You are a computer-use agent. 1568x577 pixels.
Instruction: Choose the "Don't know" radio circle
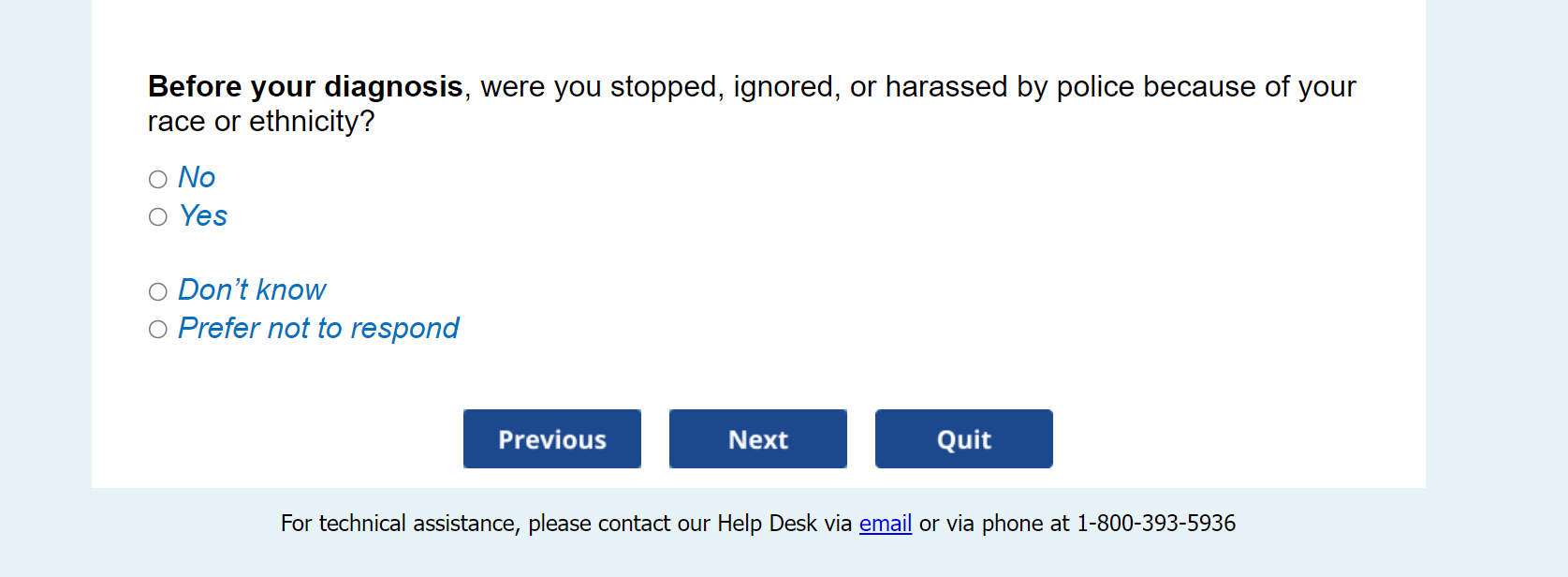(158, 292)
